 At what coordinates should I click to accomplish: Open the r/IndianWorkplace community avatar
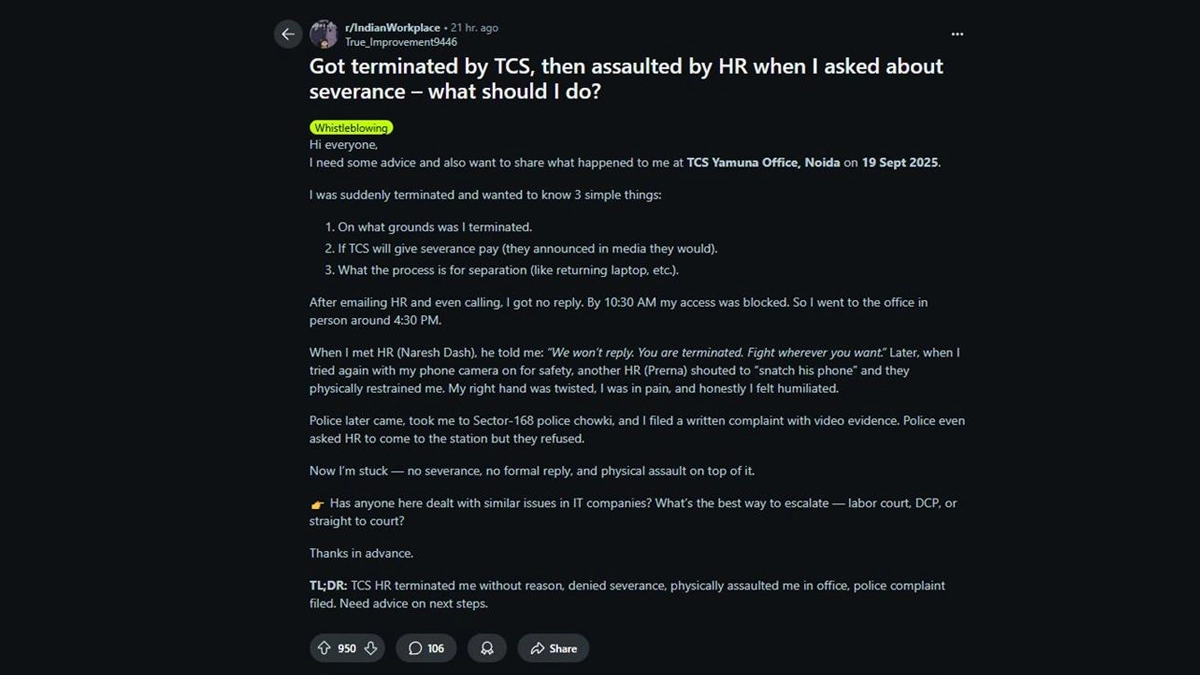(323, 34)
